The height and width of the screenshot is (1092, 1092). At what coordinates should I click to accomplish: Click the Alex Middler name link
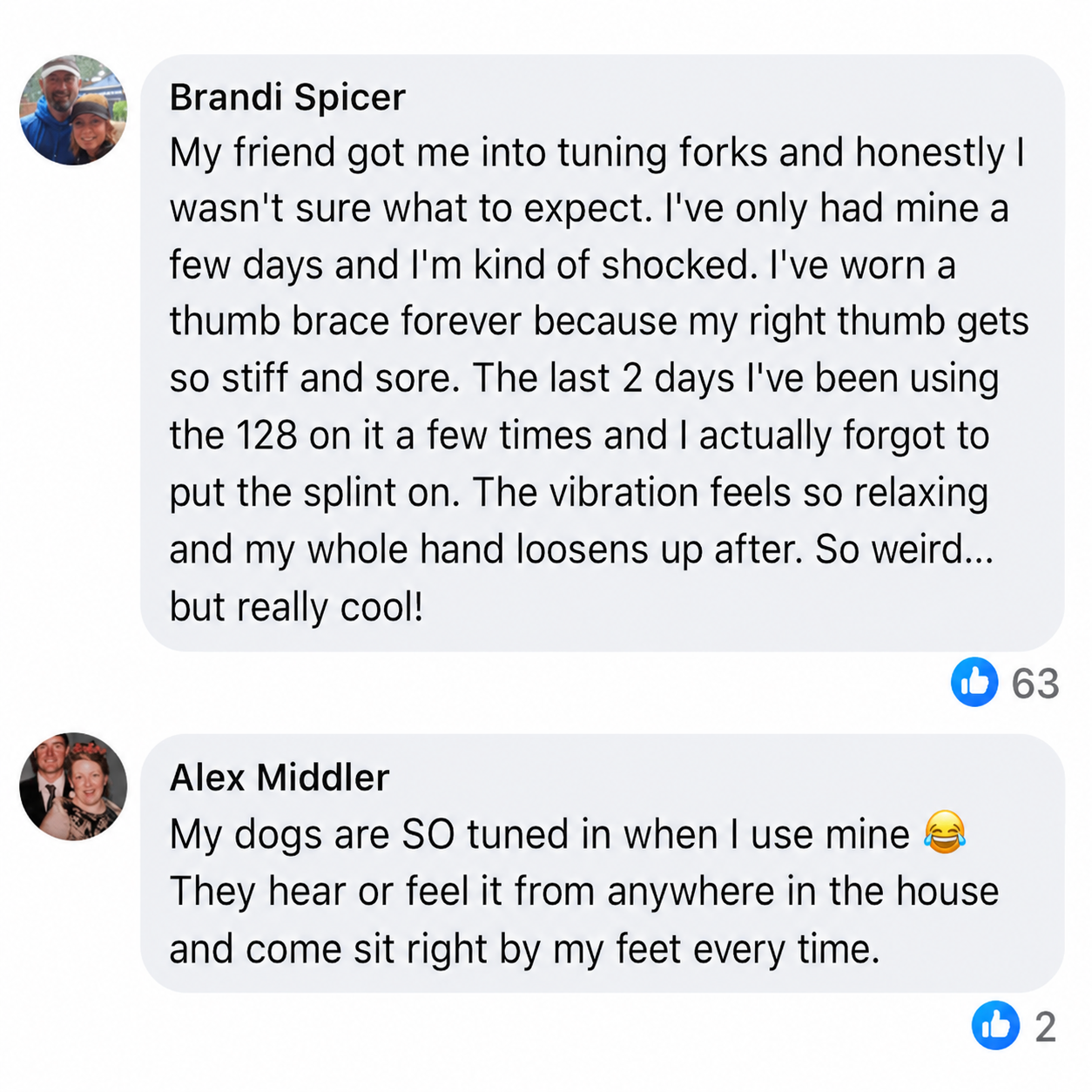click(x=280, y=778)
